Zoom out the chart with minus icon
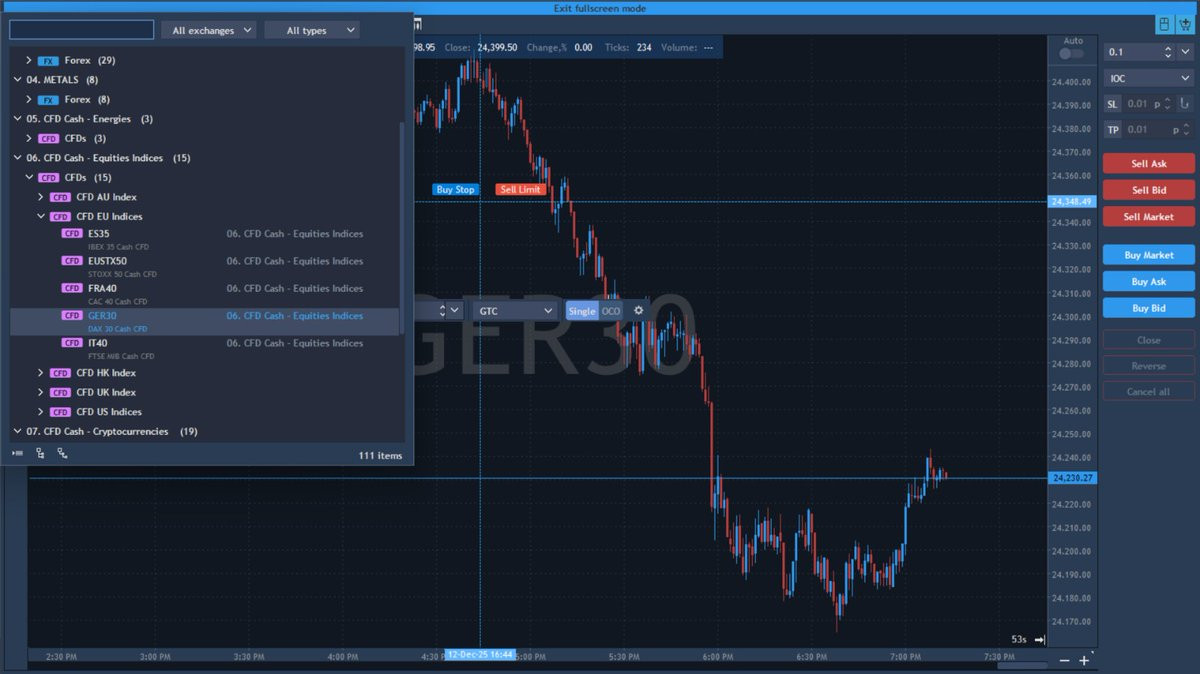The image size is (1200, 674). (1064, 661)
